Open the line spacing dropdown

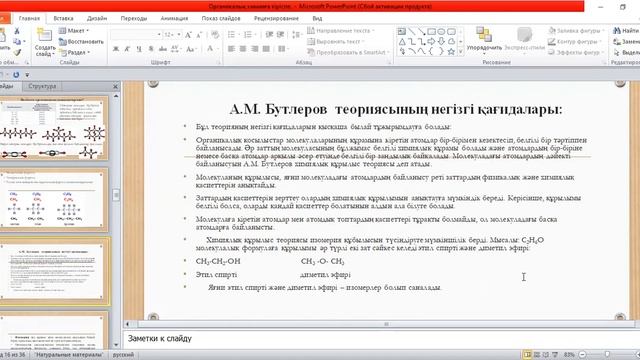[297, 35]
